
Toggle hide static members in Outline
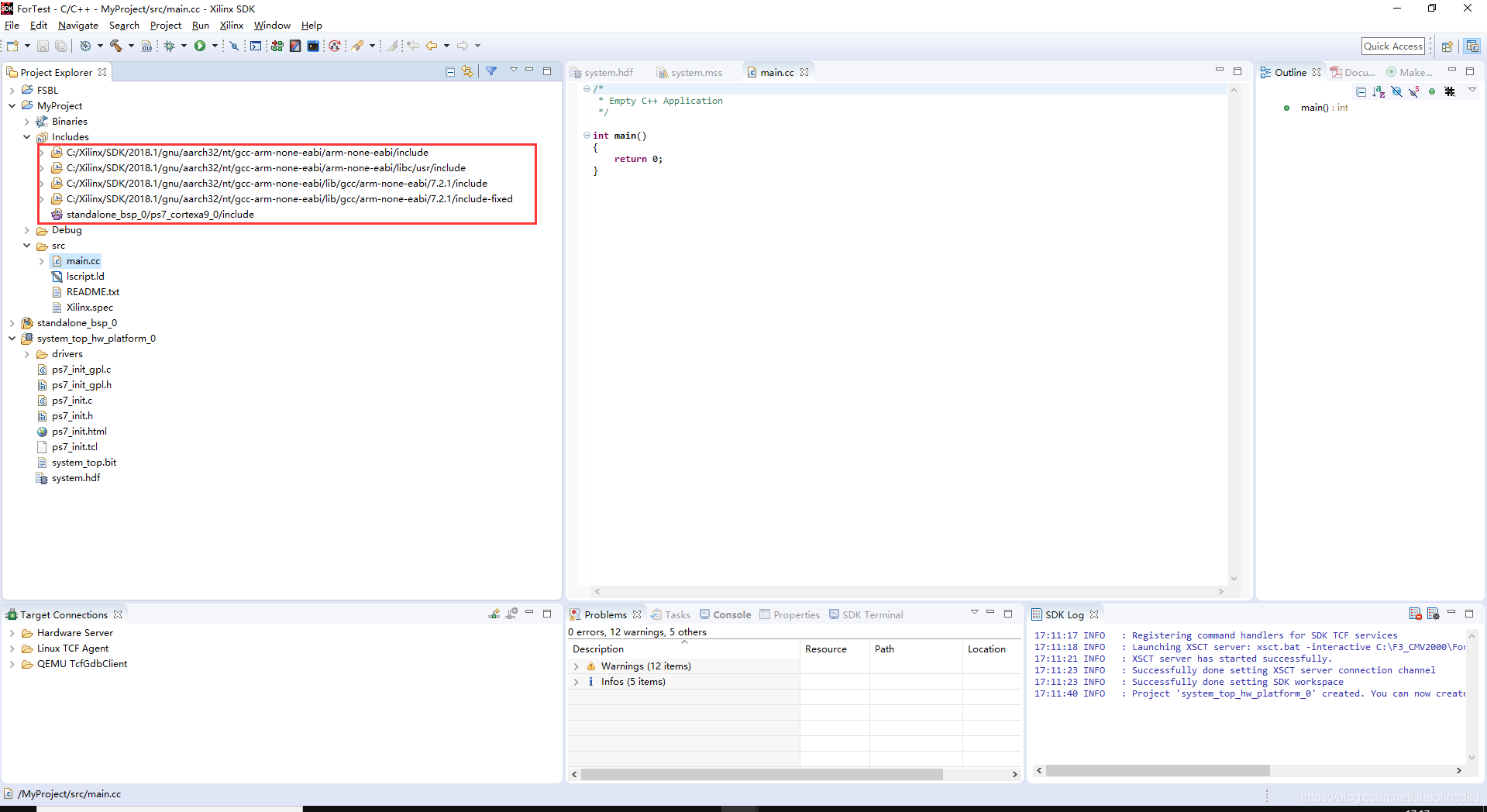1414,91
